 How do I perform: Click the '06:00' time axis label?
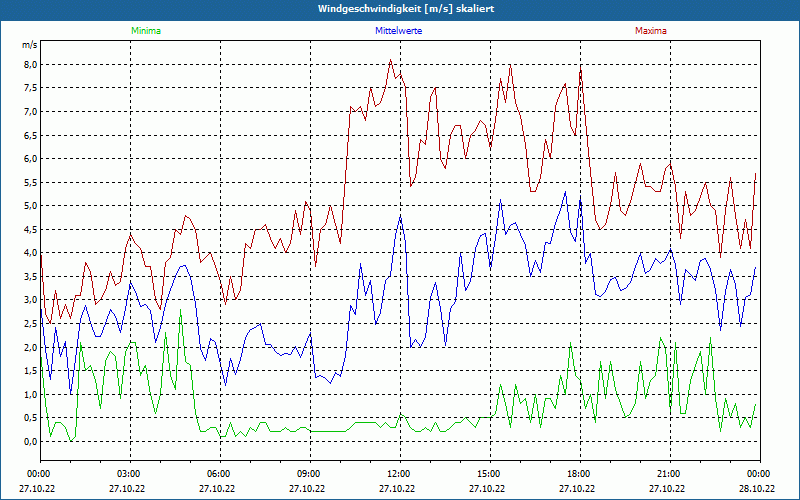point(220,474)
